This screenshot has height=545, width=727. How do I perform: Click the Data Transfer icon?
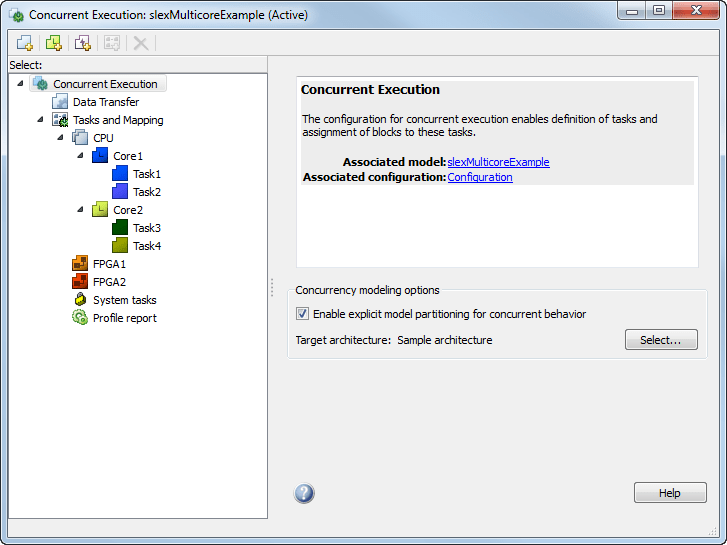(x=60, y=102)
